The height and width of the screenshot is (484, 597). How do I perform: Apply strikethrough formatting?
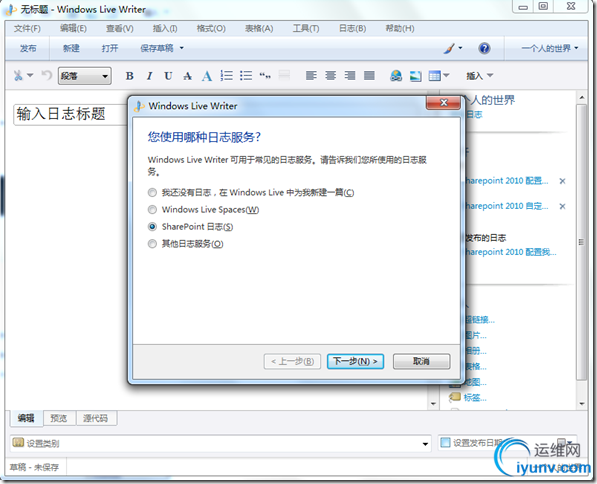[x=187, y=76]
